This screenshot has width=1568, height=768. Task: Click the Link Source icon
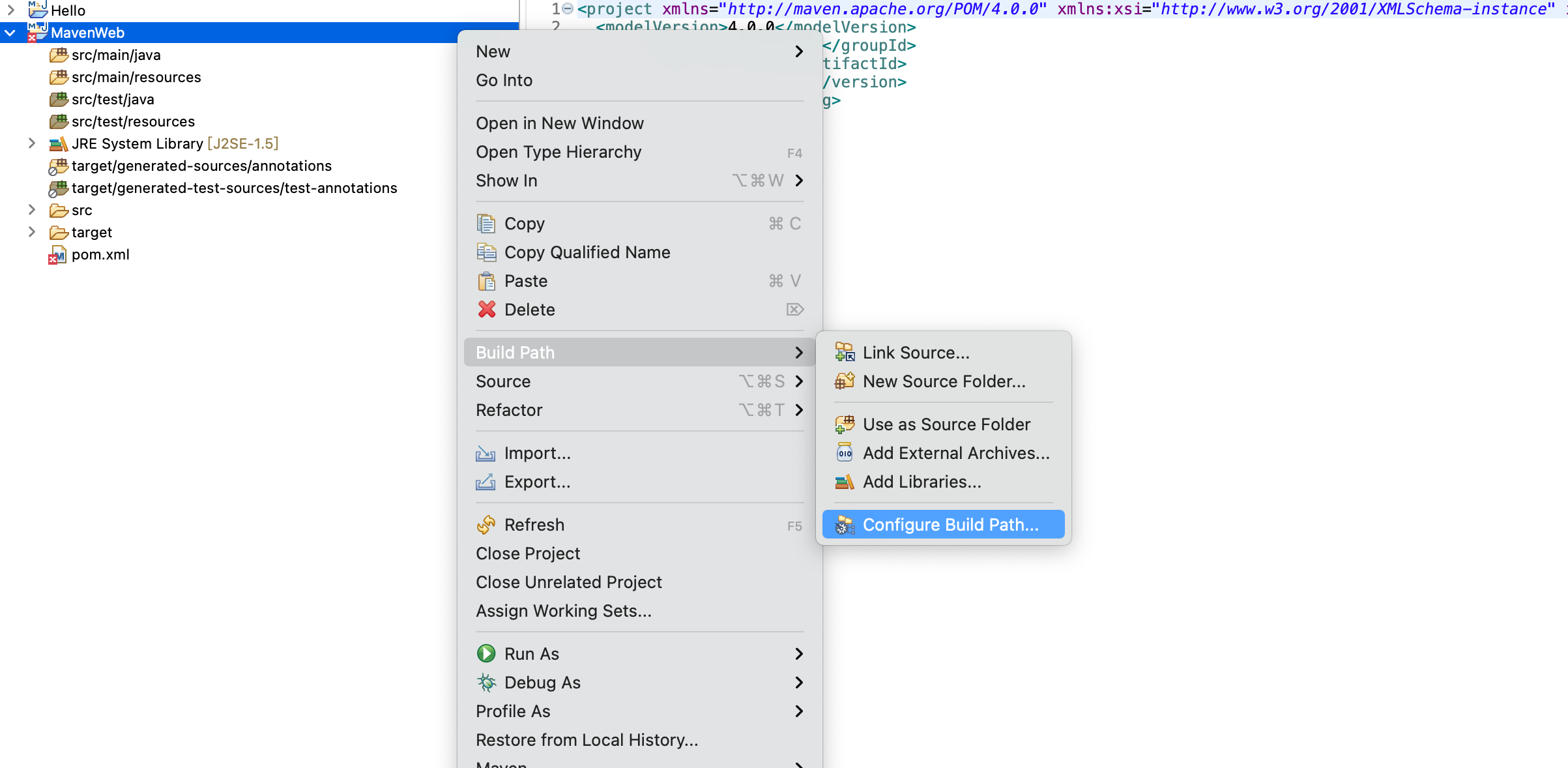tap(845, 353)
